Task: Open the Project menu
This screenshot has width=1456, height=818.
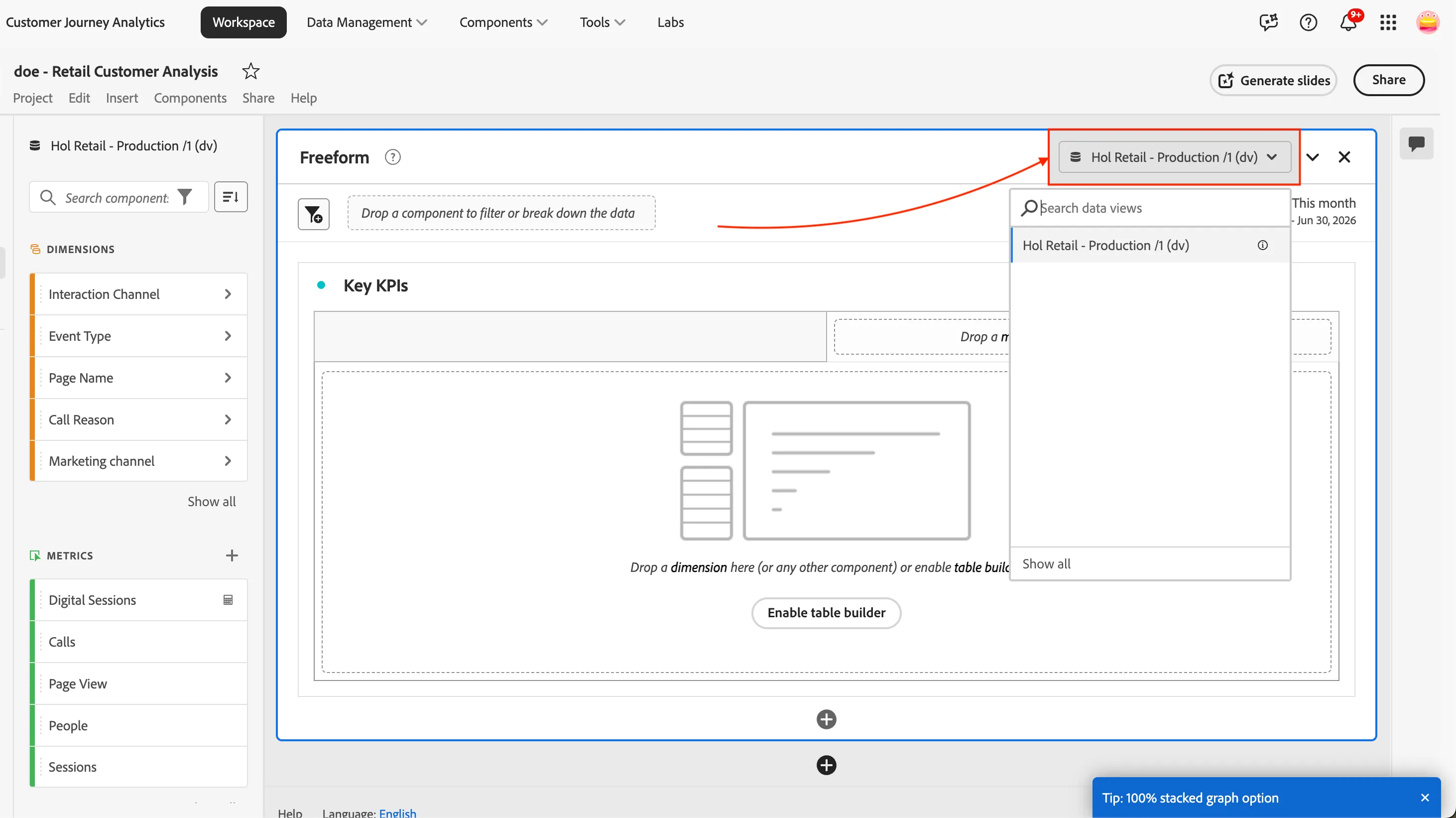Action: (32, 98)
